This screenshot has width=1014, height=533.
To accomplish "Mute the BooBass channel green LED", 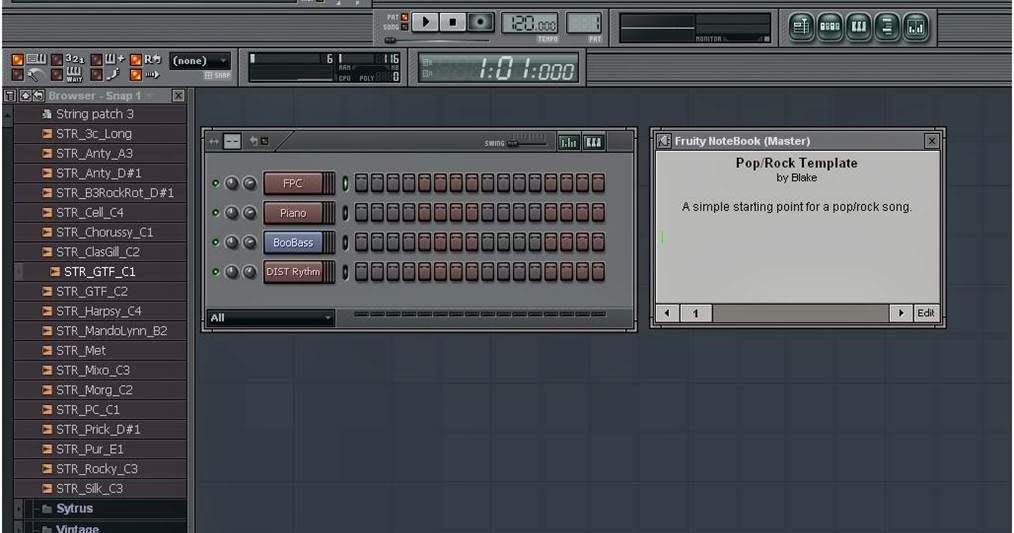I will coord(215,242).
